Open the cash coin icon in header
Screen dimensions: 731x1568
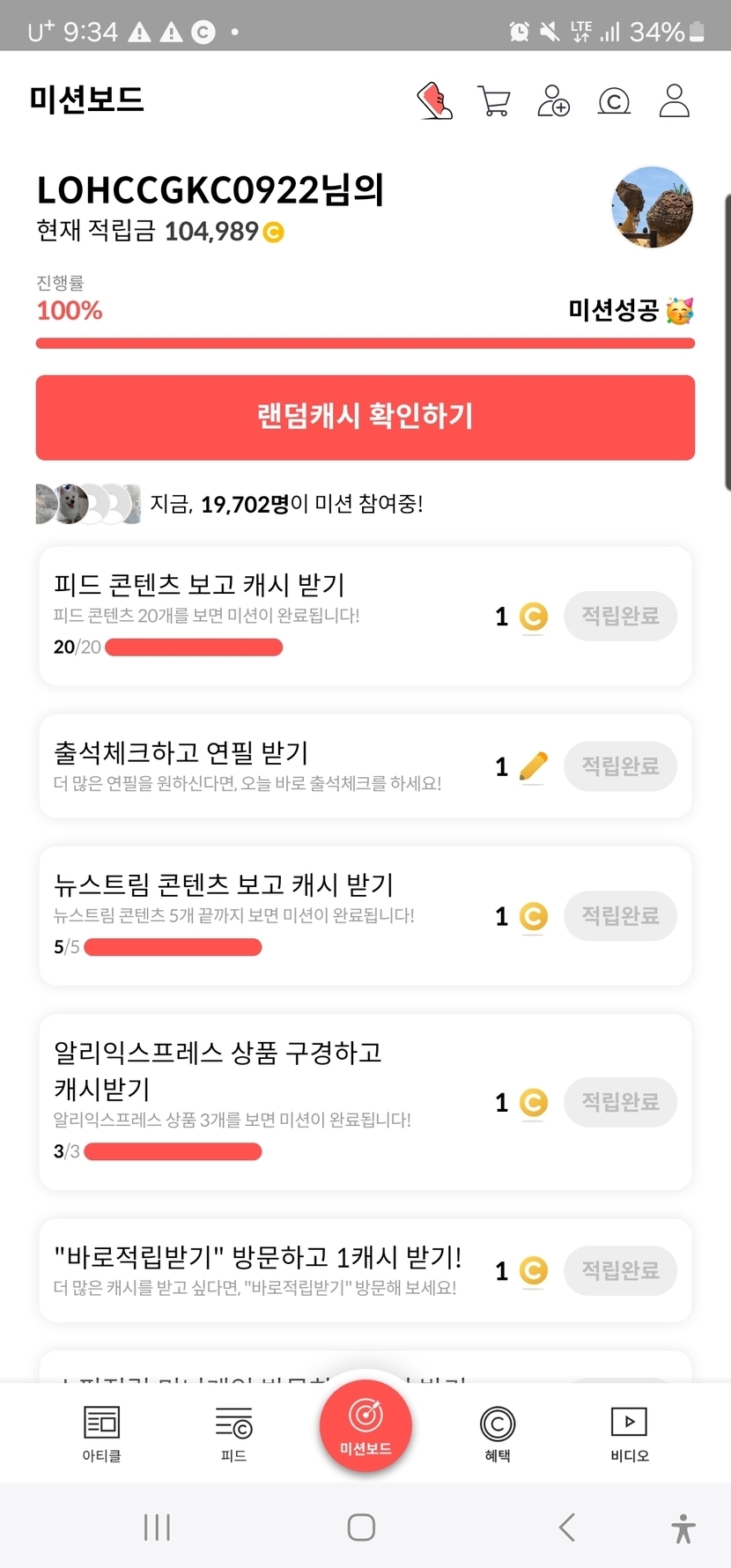click(614, 101)
